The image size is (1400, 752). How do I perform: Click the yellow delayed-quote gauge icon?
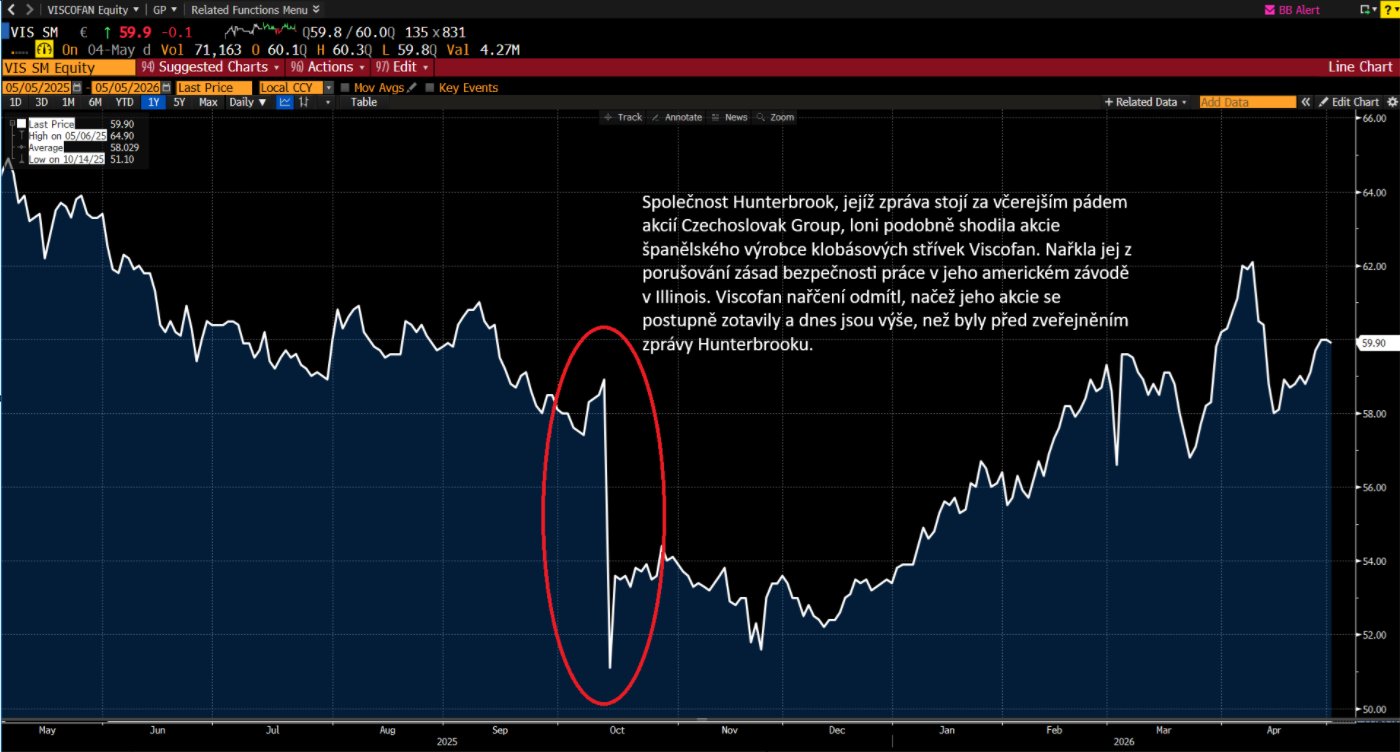point(44,49)
